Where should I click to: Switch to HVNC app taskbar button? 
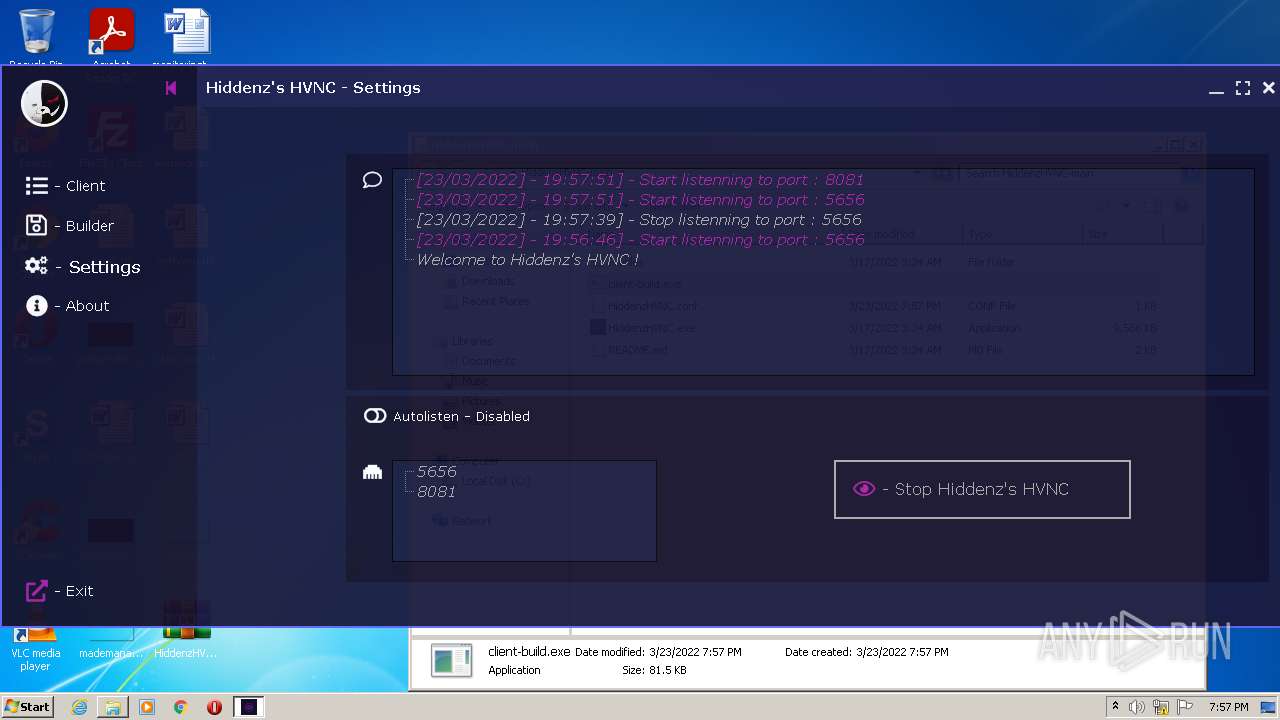[x=249, y=707]
